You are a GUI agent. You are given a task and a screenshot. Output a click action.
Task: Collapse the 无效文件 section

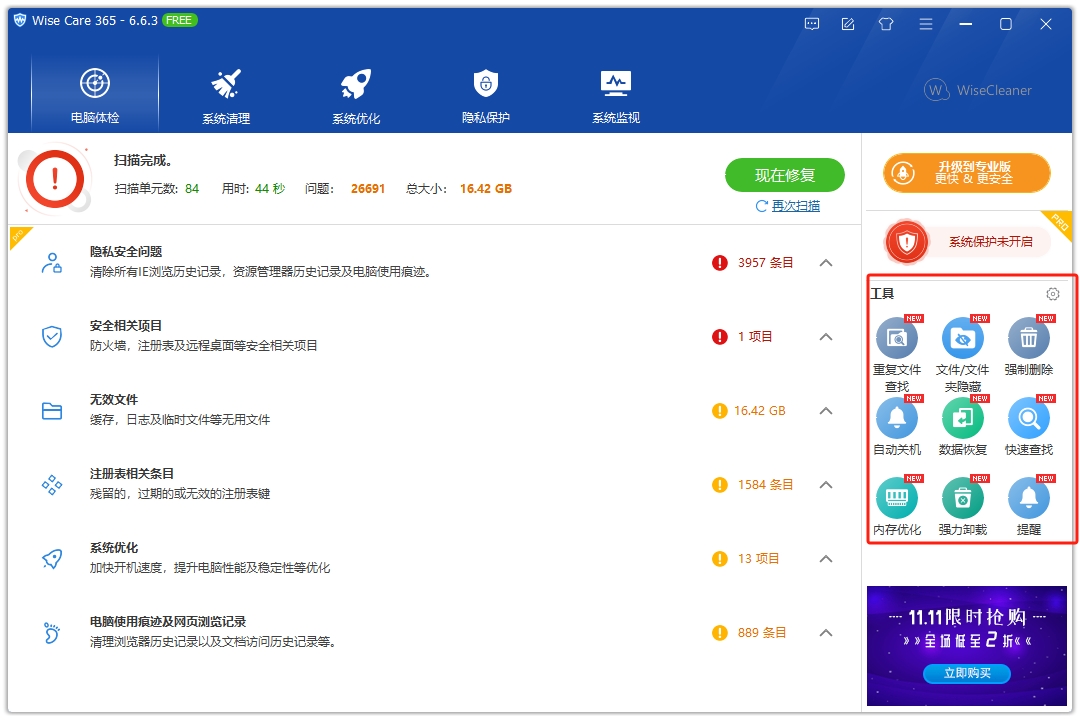[826, 410]
